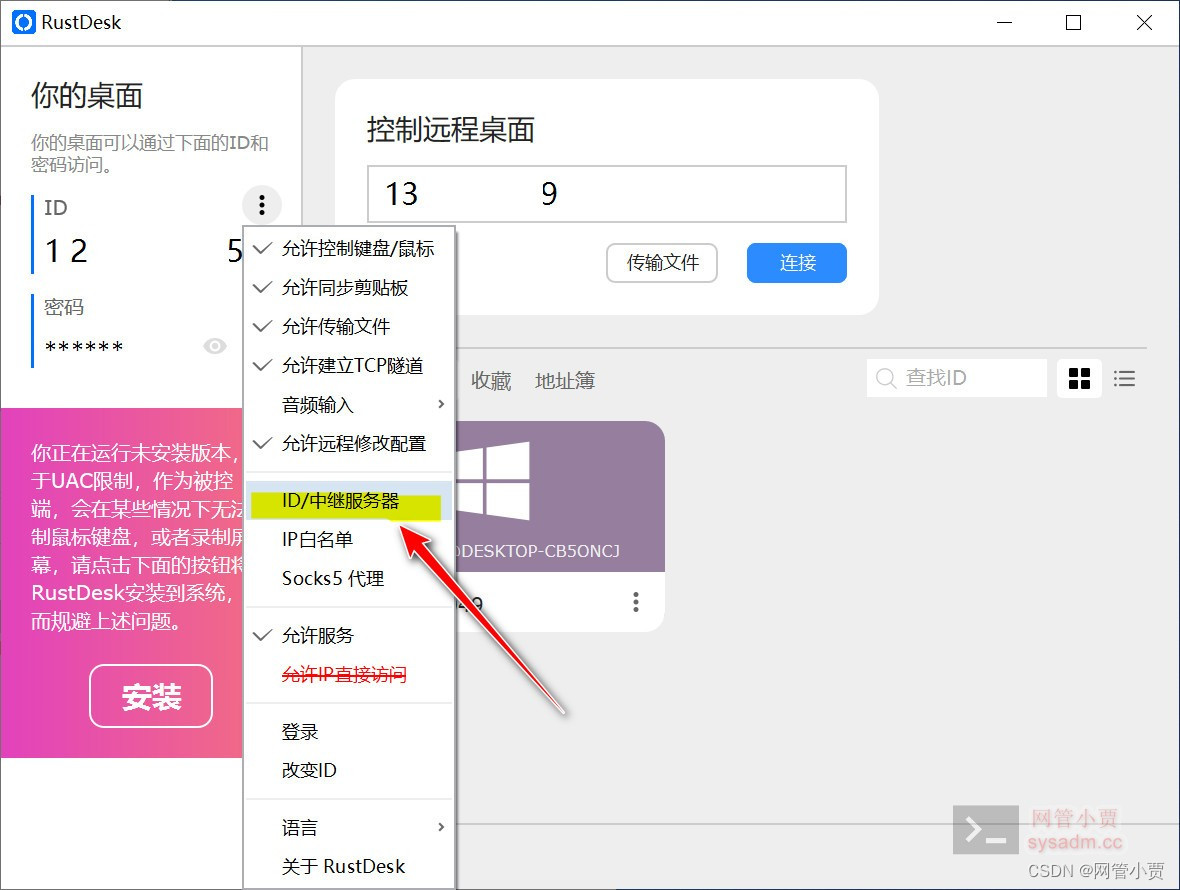Click the RustDesk logo in title bar
The image size is (1180, 890).
pos(24,23)
